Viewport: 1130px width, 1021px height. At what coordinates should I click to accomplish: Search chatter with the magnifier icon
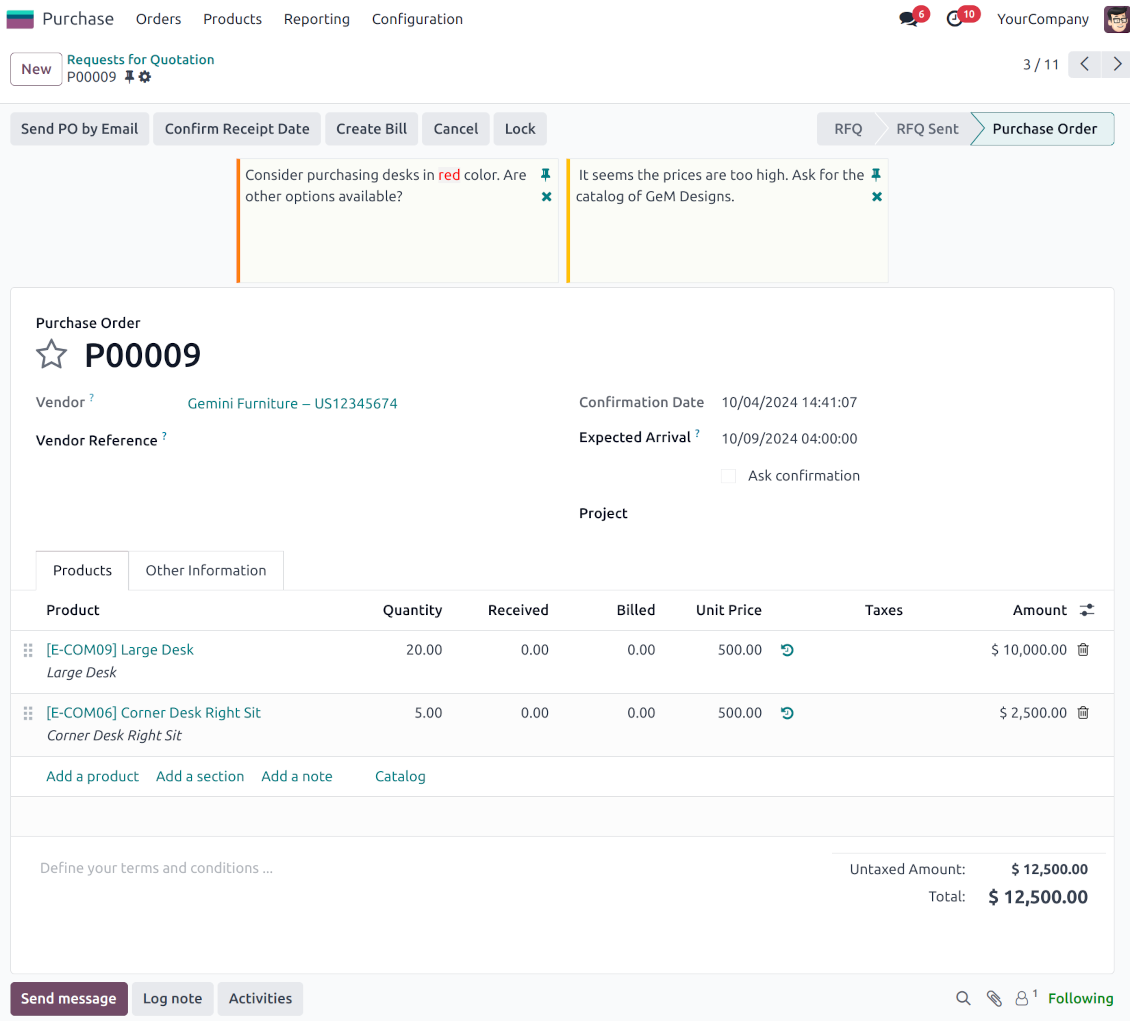tap(963, 998)
